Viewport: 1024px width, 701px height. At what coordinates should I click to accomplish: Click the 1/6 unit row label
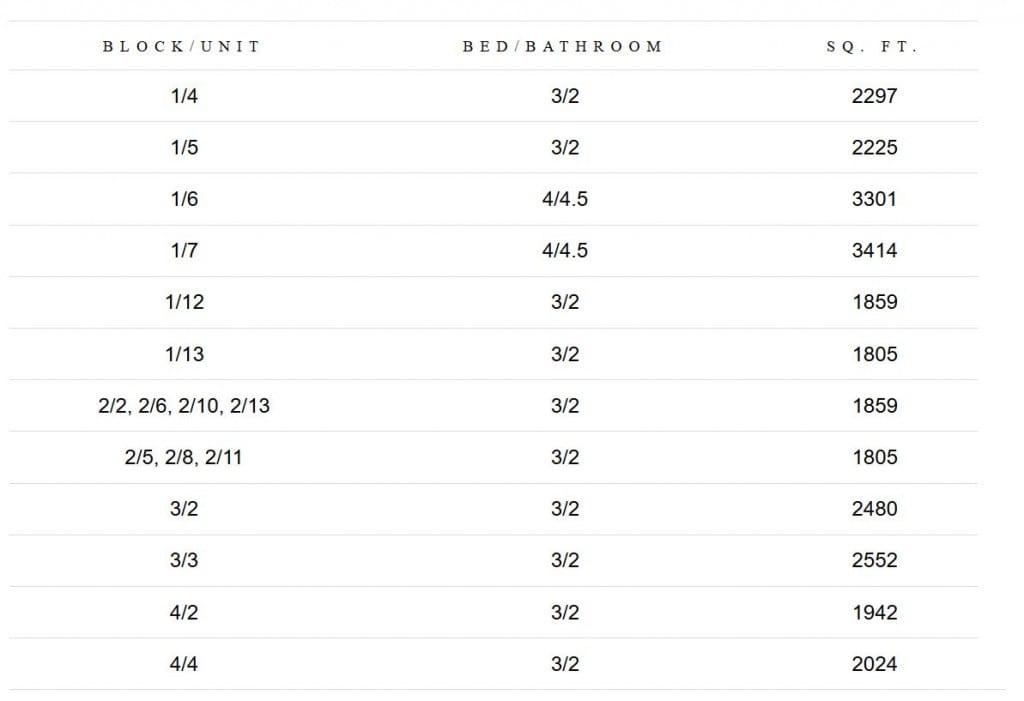pyautogui.click(x=184, y=199)
